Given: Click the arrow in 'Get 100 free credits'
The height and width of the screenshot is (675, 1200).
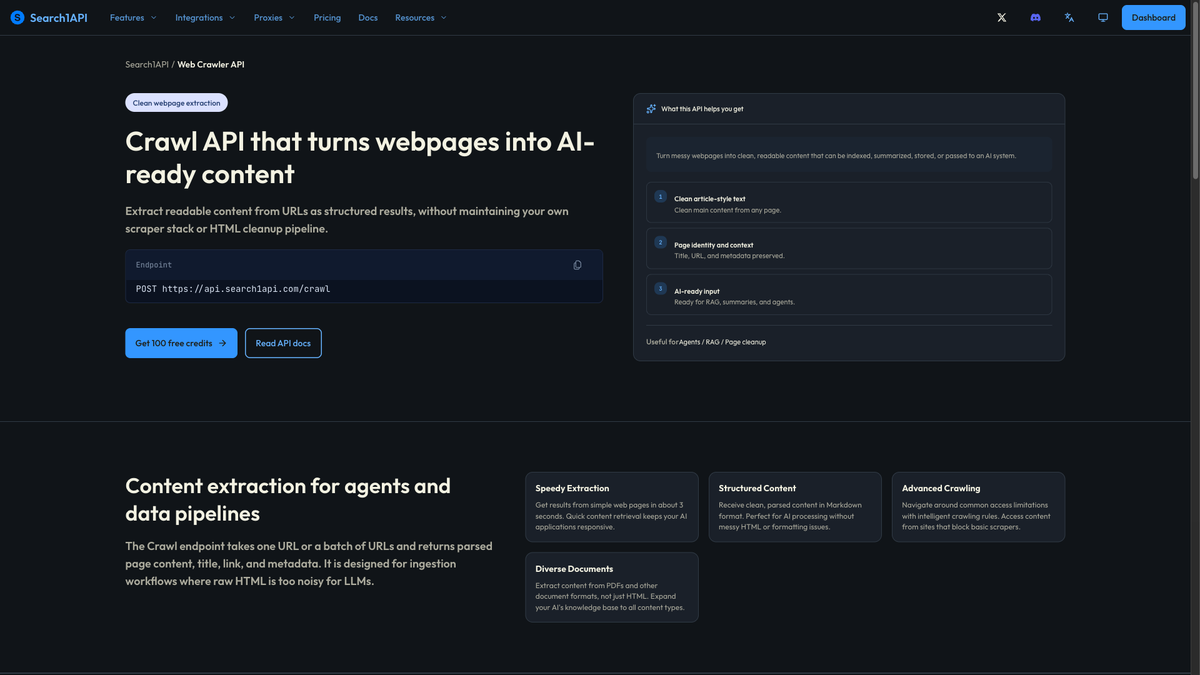Looking at the screenshot, I should coord(222,343).
